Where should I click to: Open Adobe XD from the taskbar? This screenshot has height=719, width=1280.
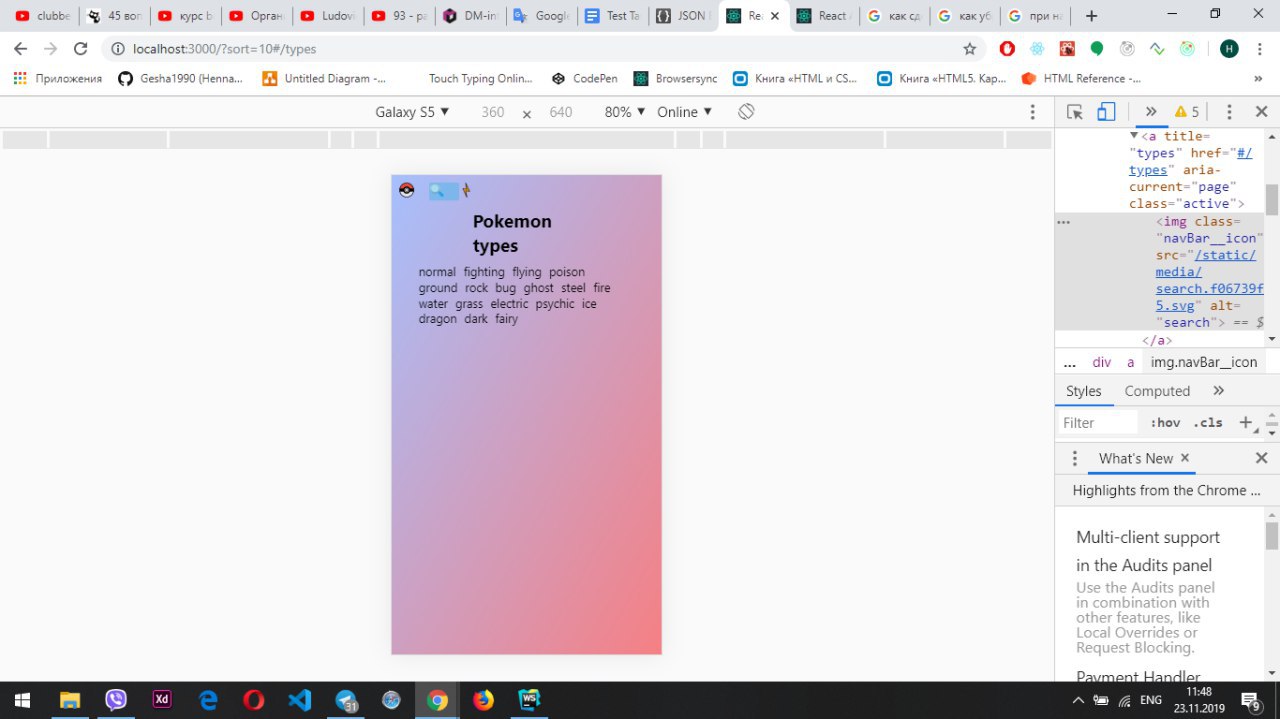161,700
